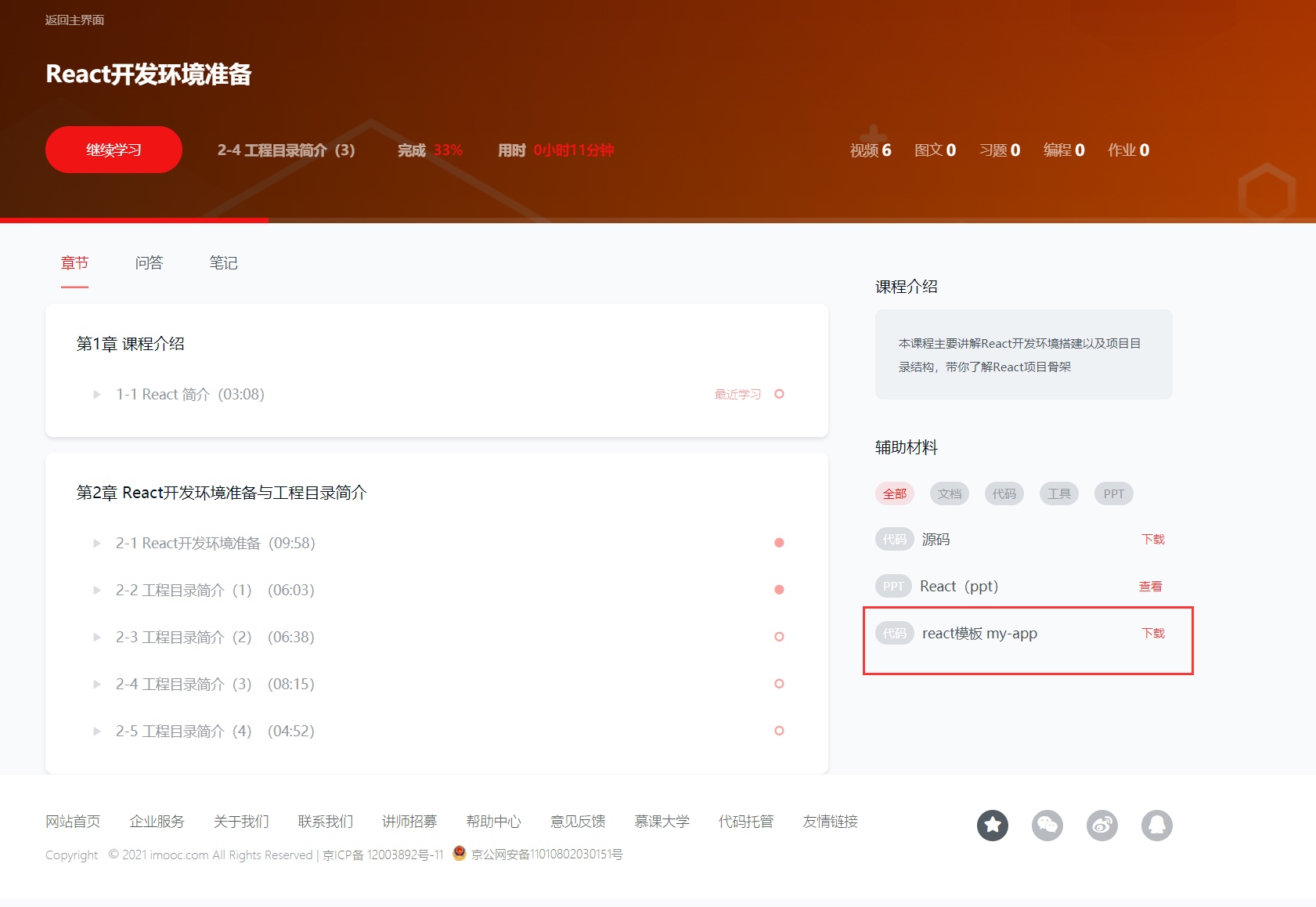
Task: Open lesson 1-1 React 简介 (03:08)
Action: [x=190, y=394]
